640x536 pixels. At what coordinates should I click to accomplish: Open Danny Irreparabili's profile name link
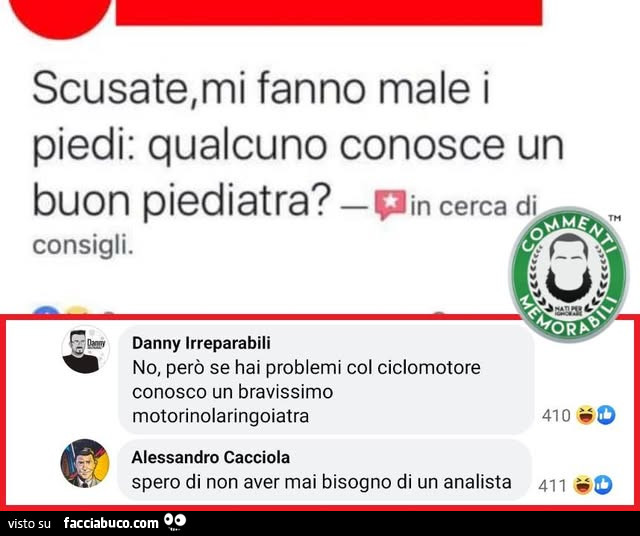201,343
